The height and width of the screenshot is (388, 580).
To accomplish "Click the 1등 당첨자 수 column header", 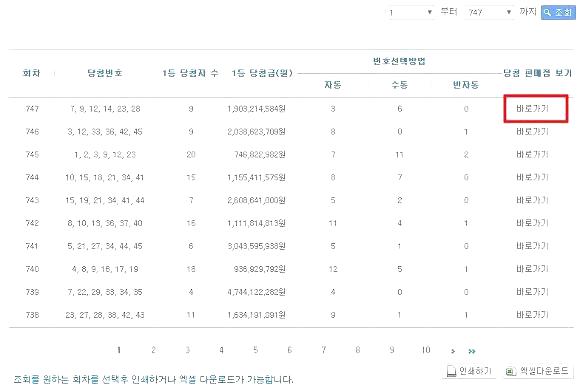I will click(190, 73).
